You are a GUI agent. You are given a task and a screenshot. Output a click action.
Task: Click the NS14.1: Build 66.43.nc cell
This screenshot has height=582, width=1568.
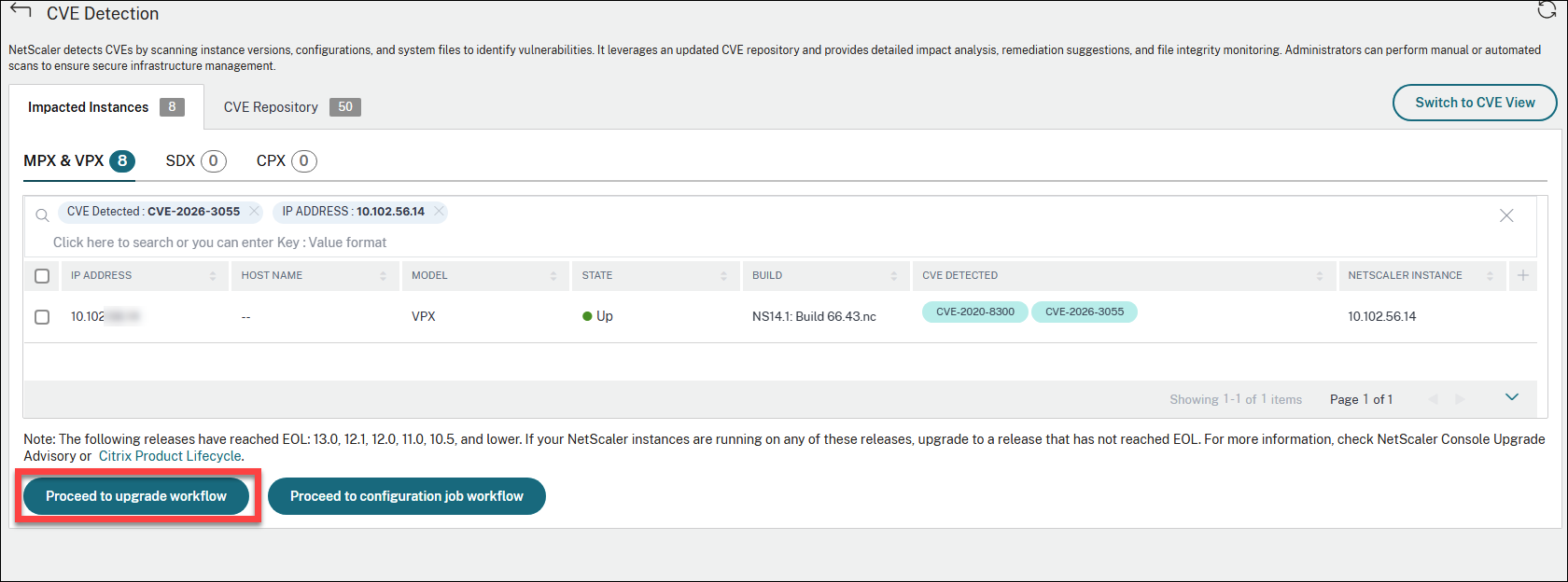pyautogui.click(x=814, y=317)
